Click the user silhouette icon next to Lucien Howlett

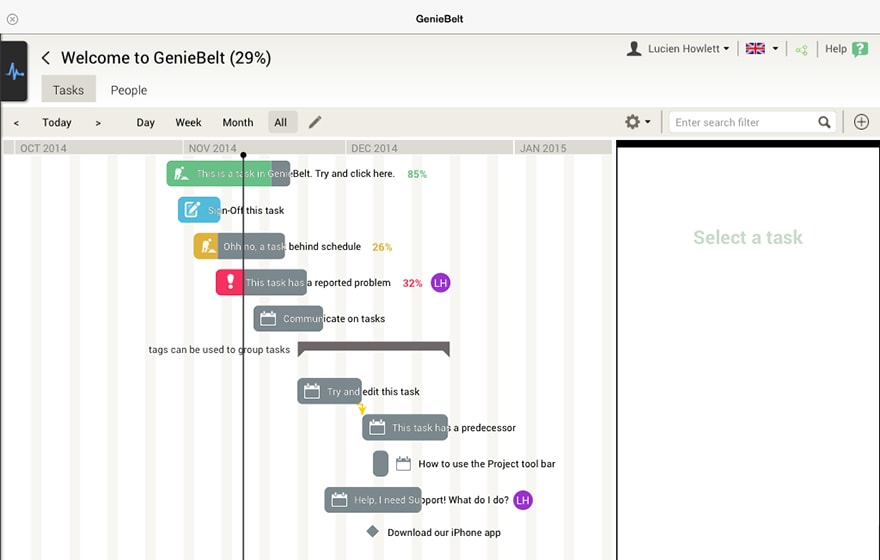[x=634, y=49]
